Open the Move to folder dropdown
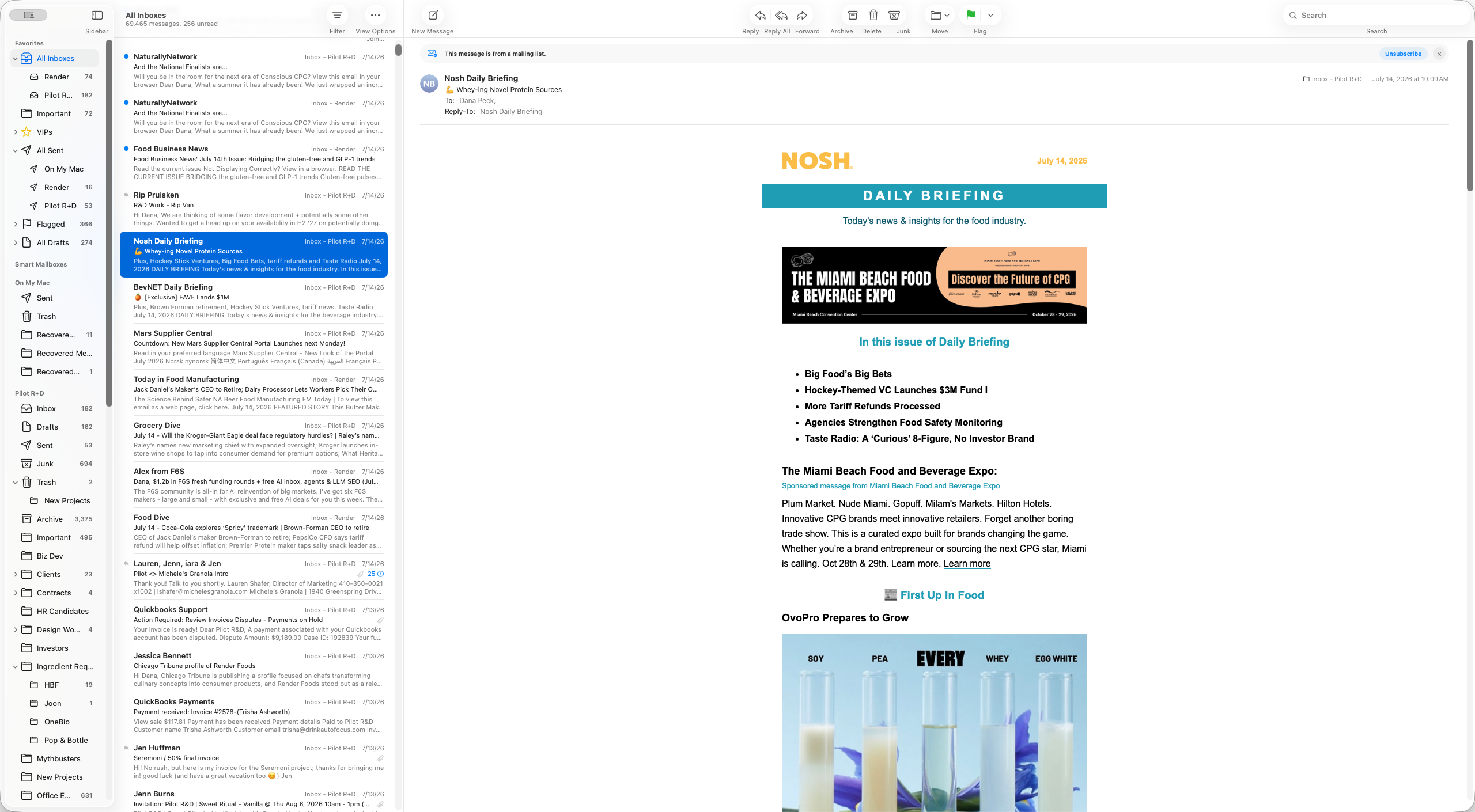This screenshot has height=812, width=1475. coord(940,16)
